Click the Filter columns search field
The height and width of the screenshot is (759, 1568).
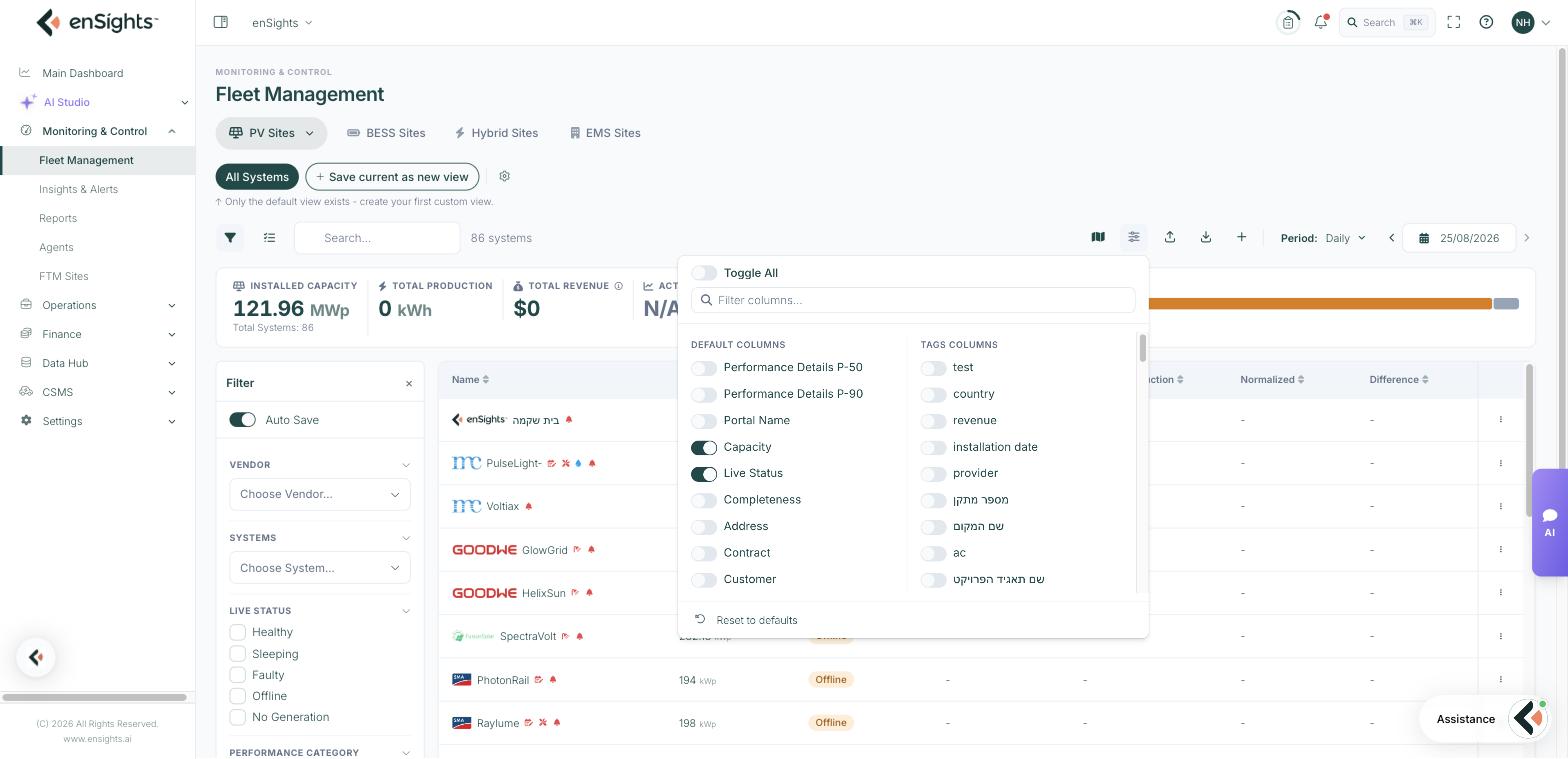(x=913, y=300)
